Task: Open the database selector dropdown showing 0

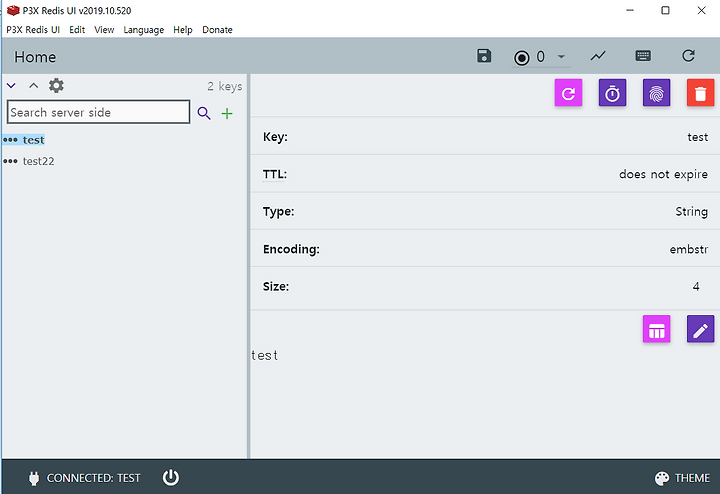Action: click(x=541, y=57)
